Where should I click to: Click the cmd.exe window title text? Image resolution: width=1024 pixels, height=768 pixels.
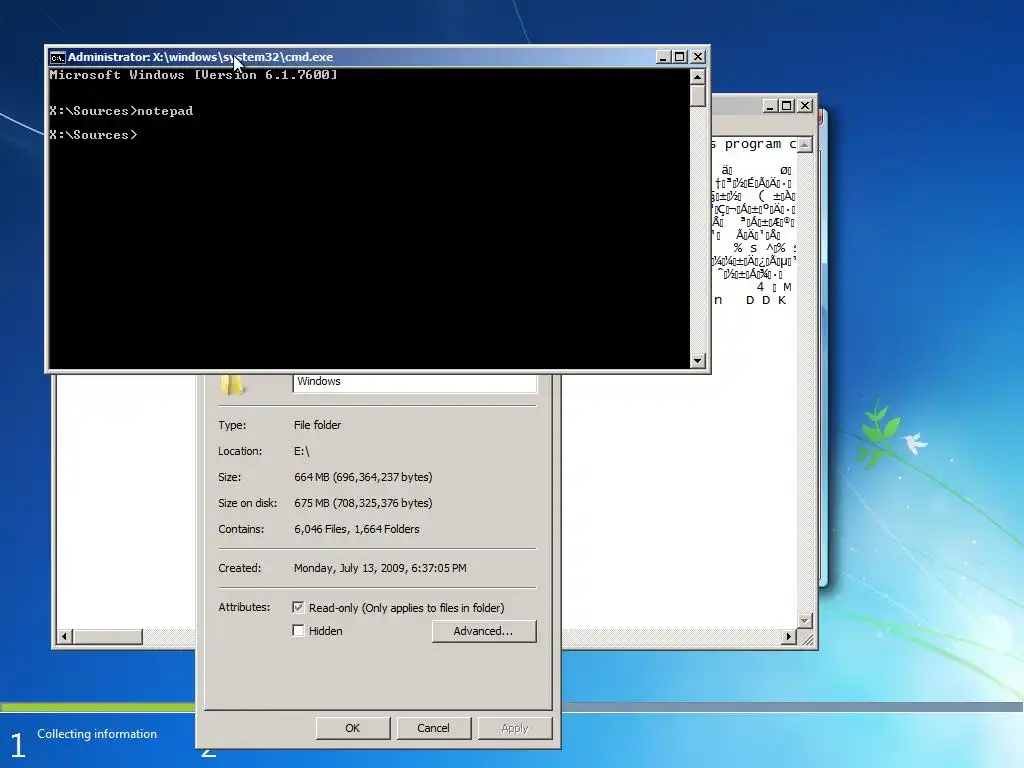point(200,57)
